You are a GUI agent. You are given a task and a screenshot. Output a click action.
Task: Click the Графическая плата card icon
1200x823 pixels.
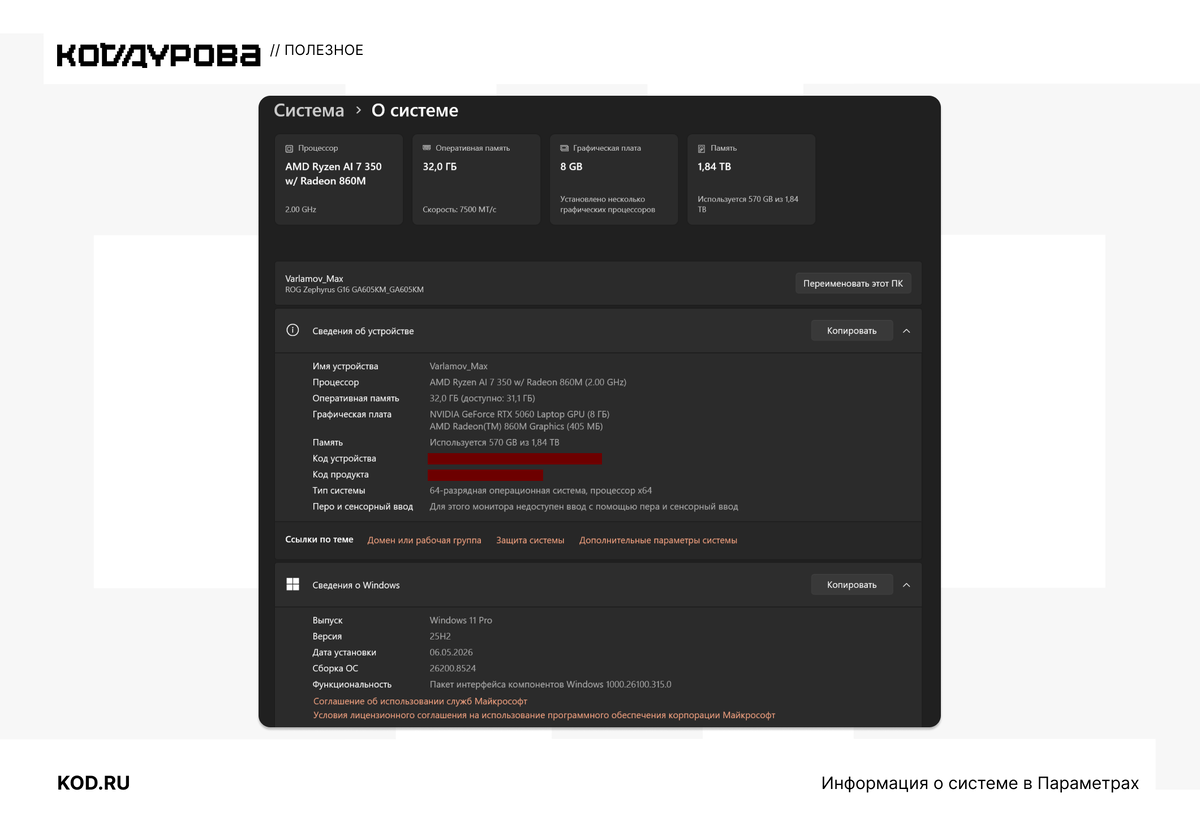tap(565, 148)
